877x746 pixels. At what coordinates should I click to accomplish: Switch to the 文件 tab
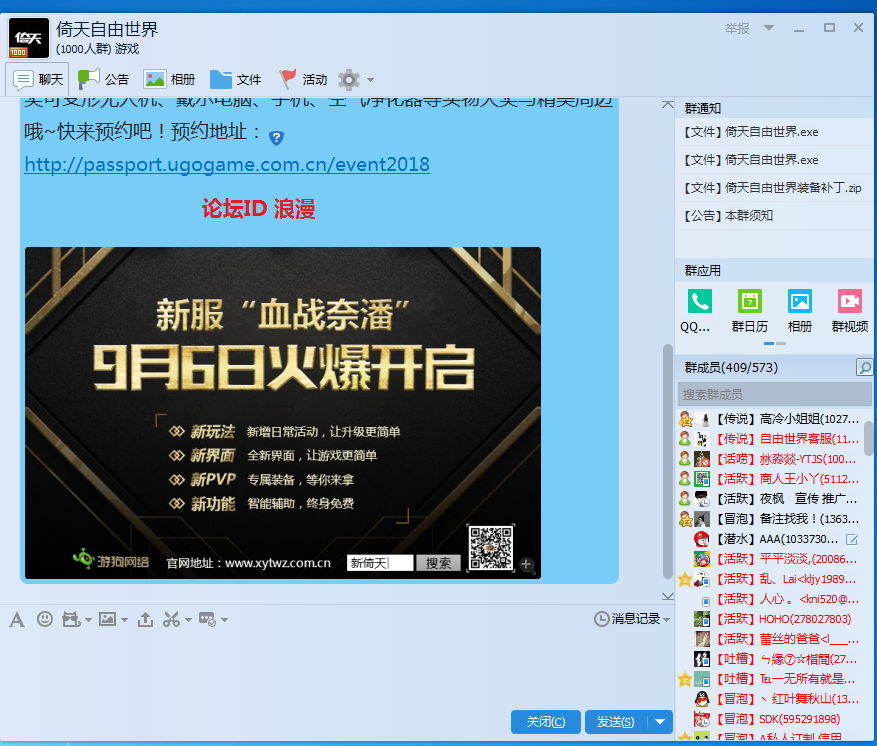point(235,79)
